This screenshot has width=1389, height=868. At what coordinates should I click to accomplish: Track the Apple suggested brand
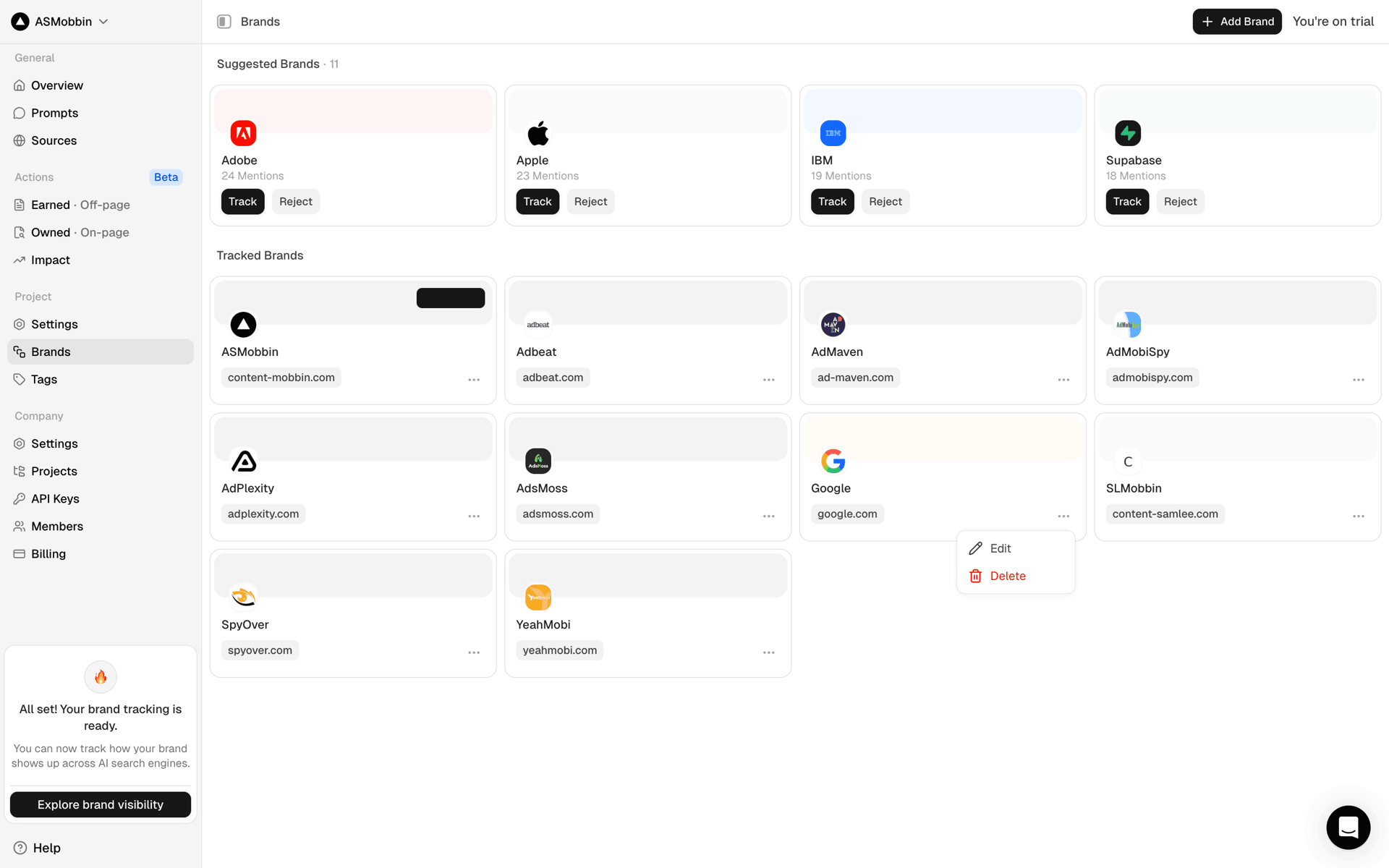click(538, 202)
